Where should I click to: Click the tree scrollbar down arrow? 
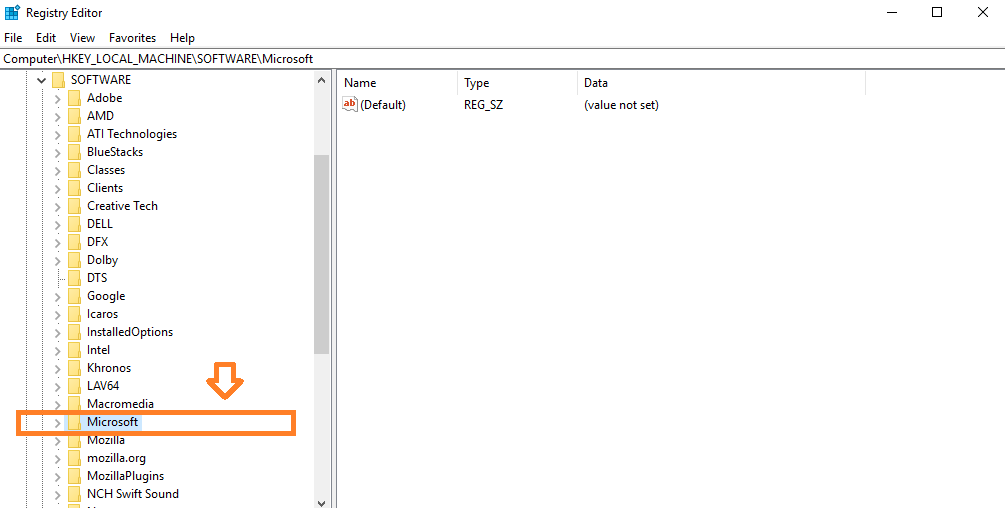[321, 503]
